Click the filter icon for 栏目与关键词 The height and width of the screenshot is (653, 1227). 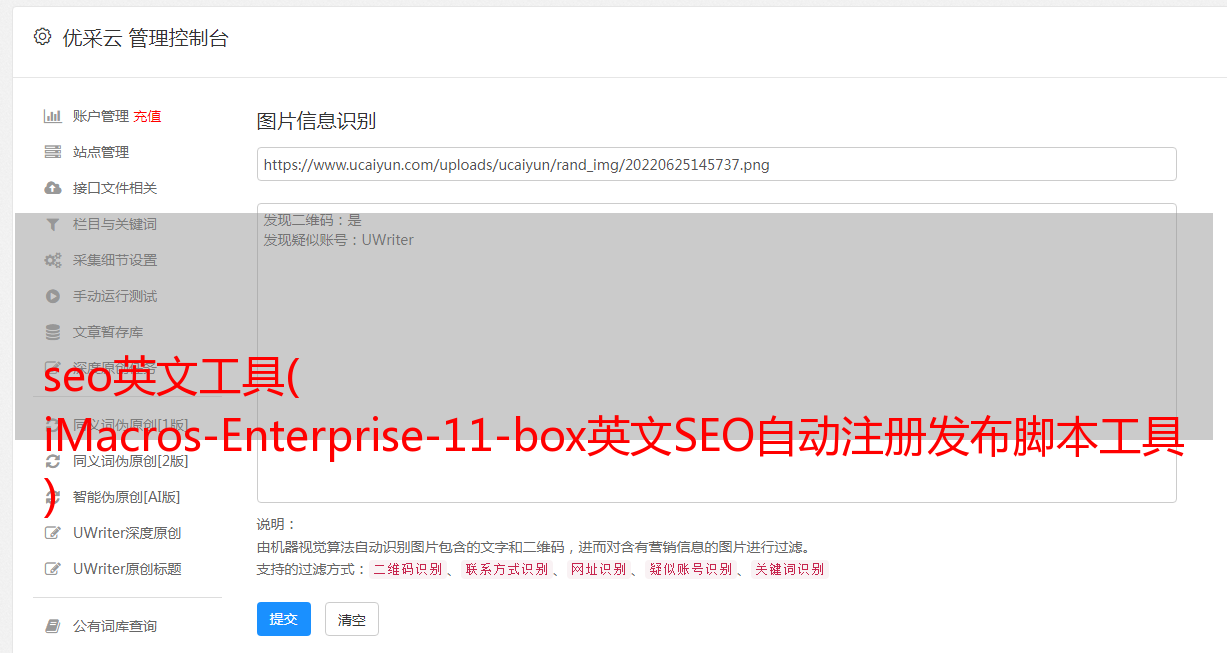(53, 224)
